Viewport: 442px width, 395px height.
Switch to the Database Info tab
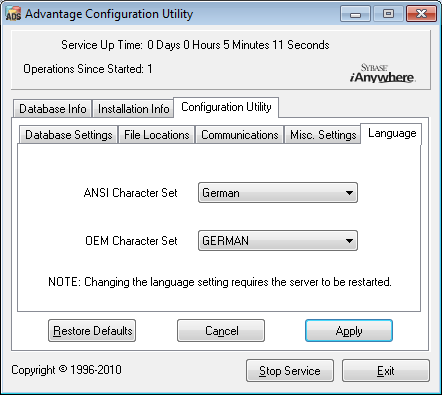[x=52, y=109]
